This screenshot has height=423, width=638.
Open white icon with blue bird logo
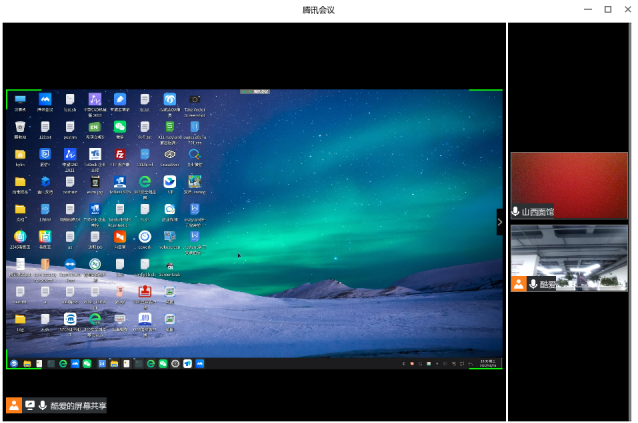tap(170, 182)
